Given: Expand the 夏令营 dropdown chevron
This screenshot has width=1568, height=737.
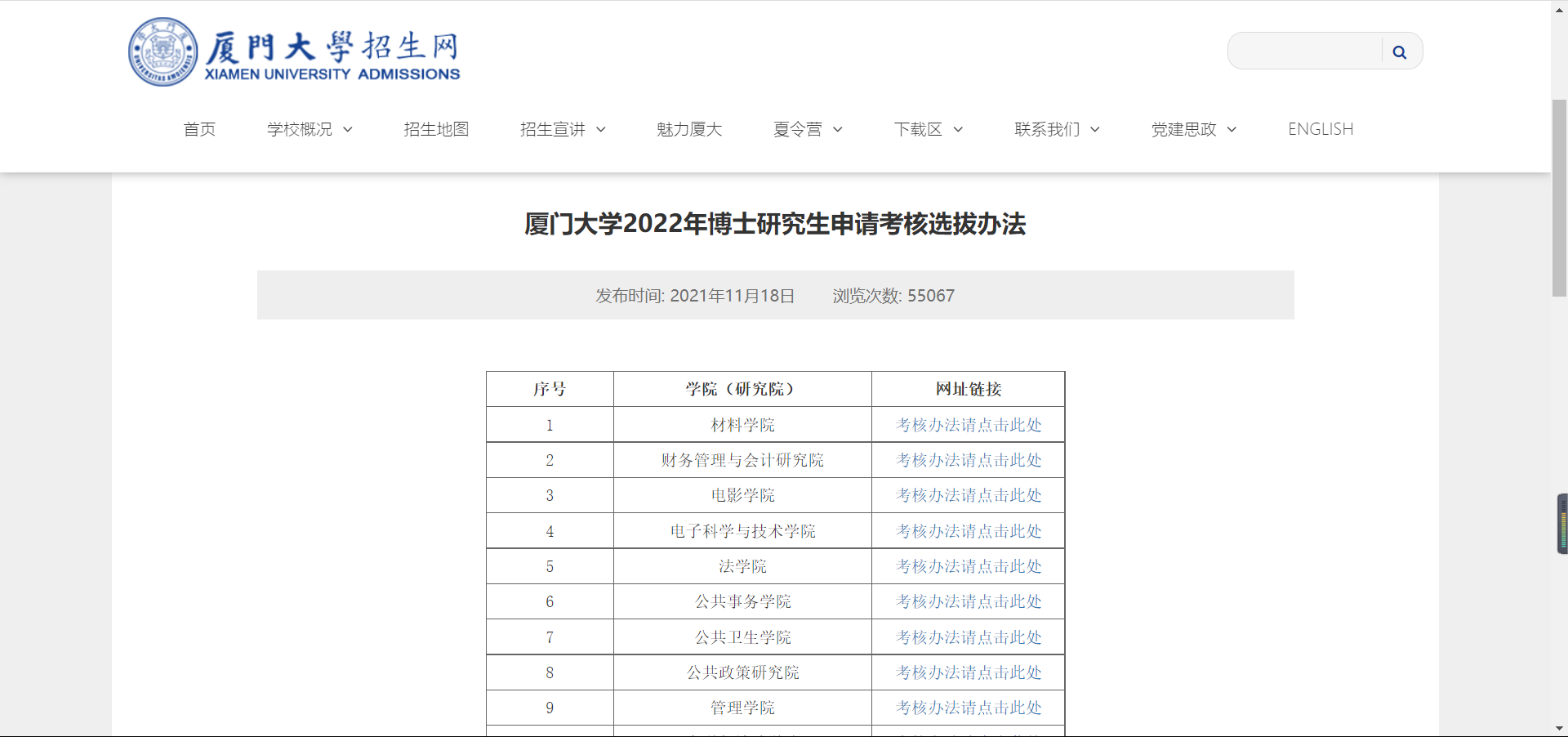Looking at the screenshot, I should coord(838,130).
